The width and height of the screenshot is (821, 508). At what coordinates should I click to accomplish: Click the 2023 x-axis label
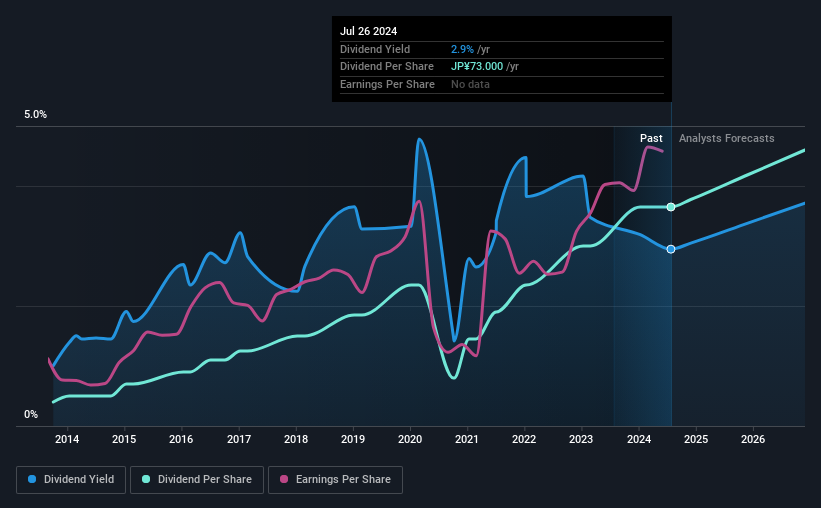[x=581, y=439]
